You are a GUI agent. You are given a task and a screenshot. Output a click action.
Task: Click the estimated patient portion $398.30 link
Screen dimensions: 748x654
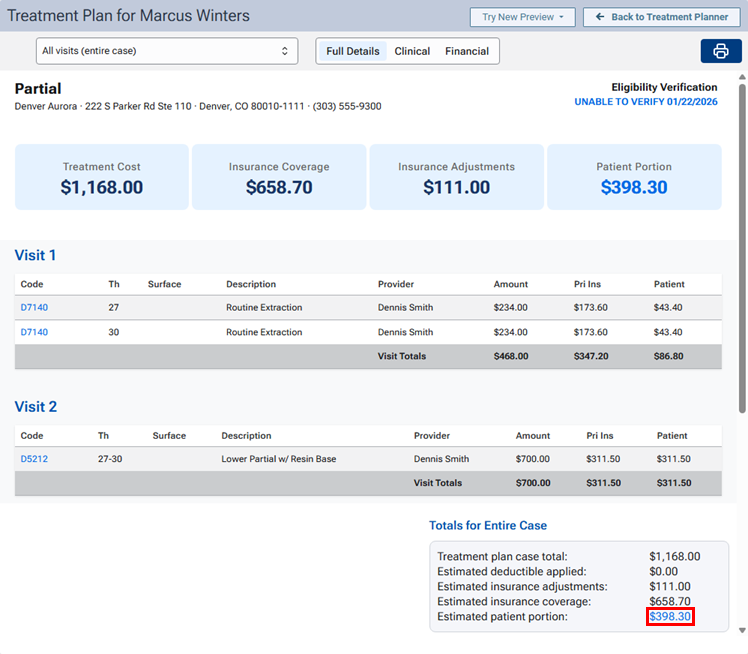click(x=670, y=617)
